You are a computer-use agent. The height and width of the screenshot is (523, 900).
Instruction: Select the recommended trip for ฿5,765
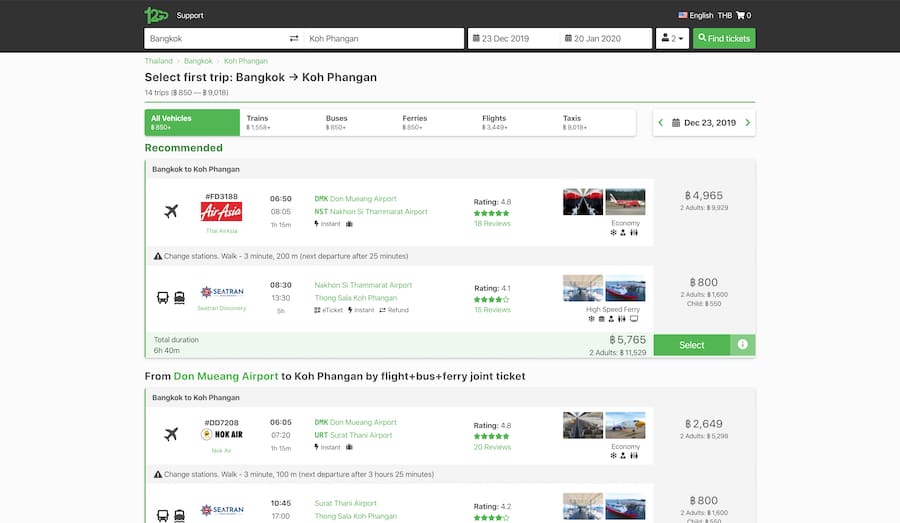click(692, 345)
